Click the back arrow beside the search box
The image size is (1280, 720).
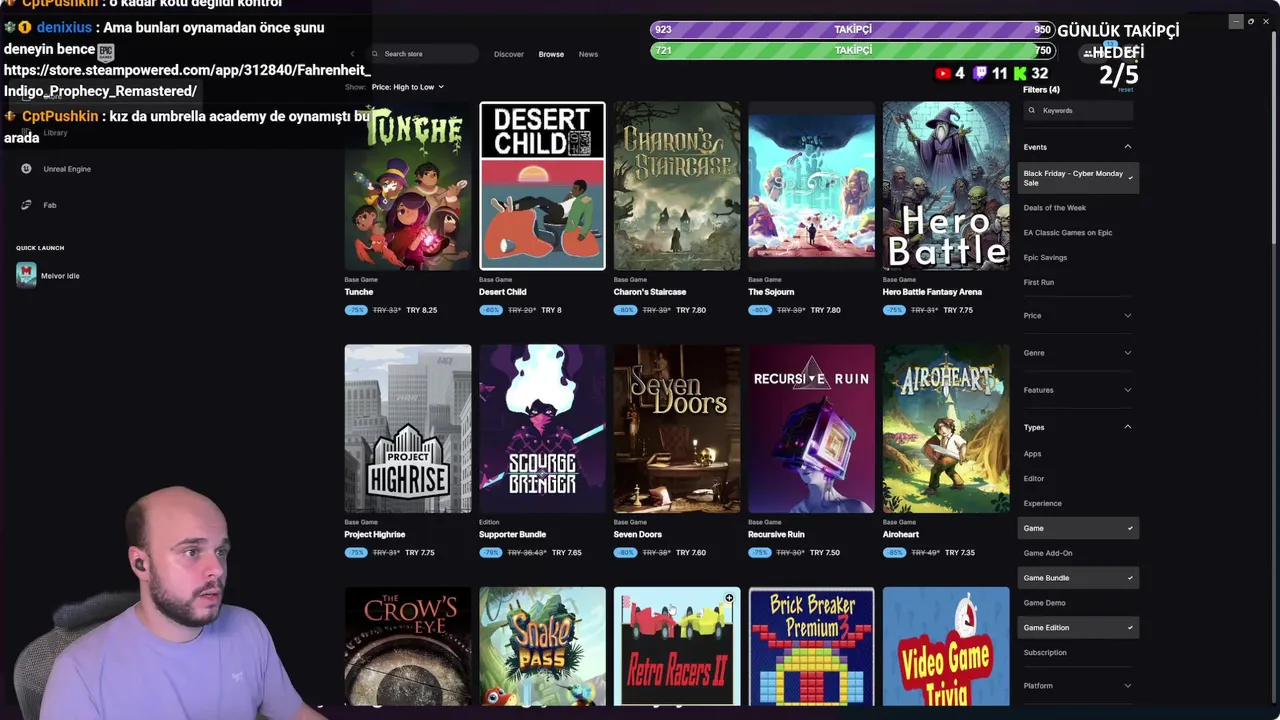click(352, 54)
